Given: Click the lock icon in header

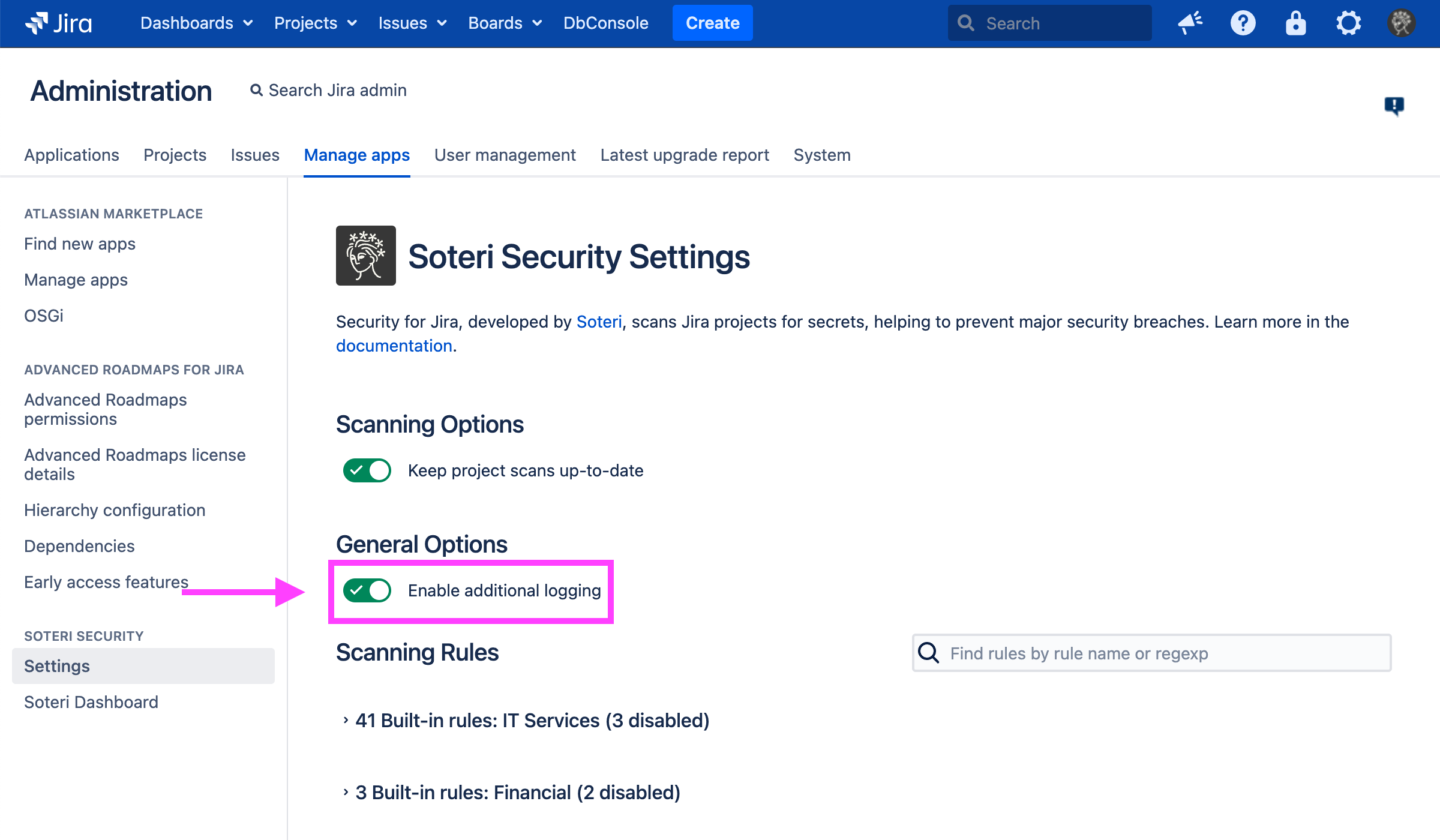Looking at the screenshot, I should pyautogui.click(x=1295, y=23).
